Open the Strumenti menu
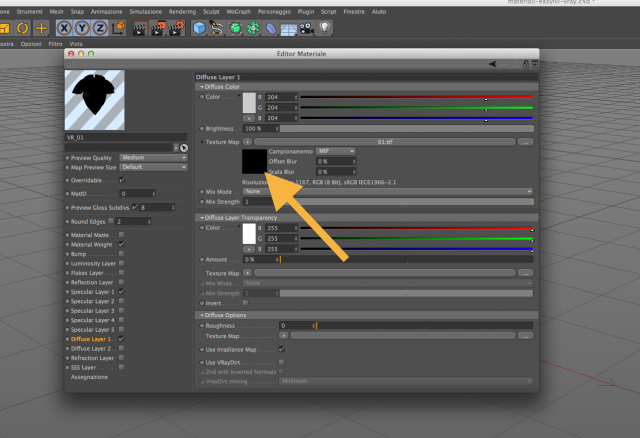 (x=29, y=11)
